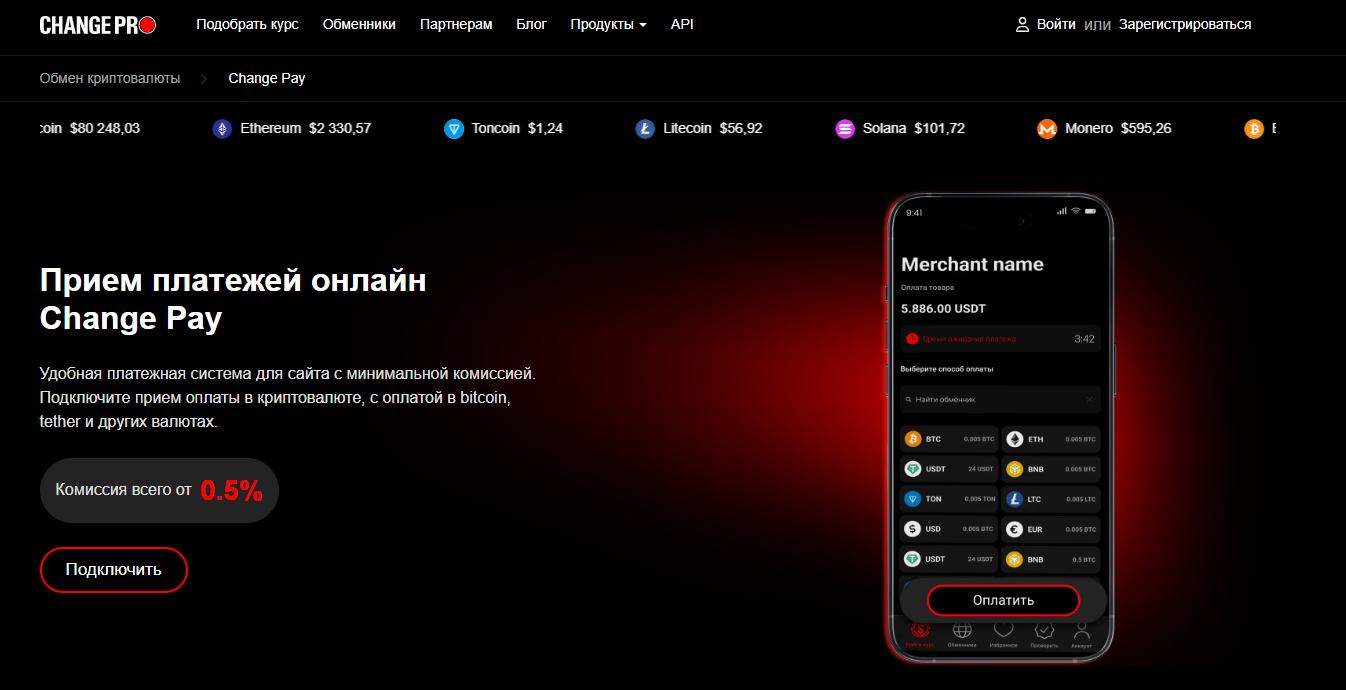Screen dimensions: 1346x690
Task: Select the BNB 0.5 BTC payment option
Action: 1051,559
